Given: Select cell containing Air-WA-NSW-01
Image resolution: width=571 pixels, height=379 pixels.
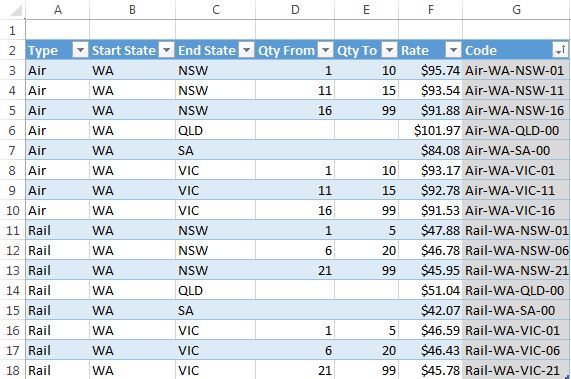Looking at the screenshot, I should click(516, 70).
